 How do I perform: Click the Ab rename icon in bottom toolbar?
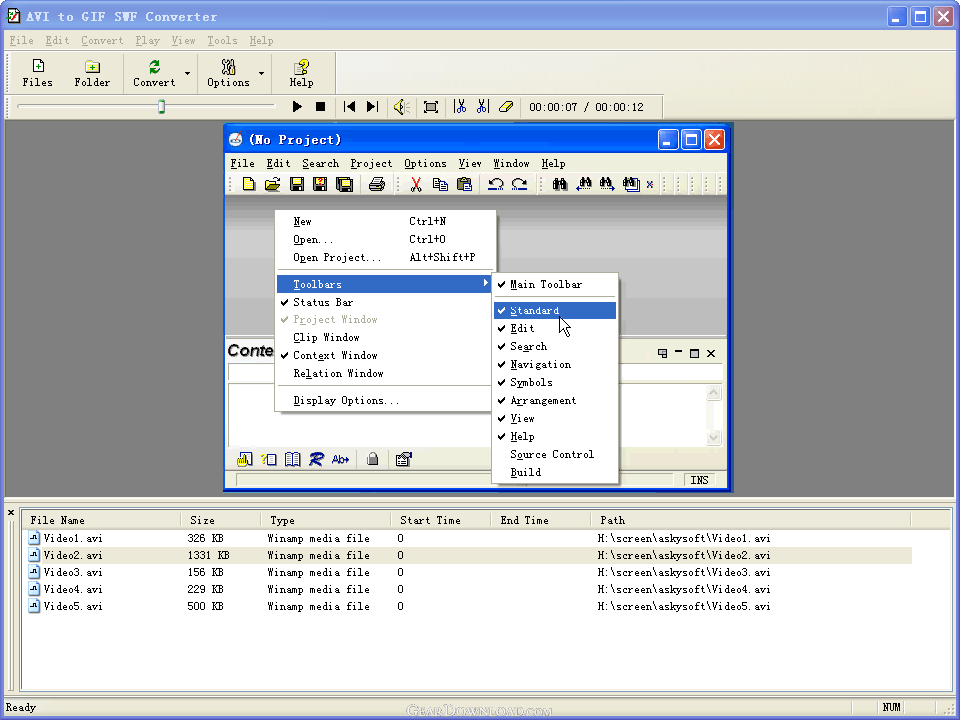click(340, 459)
